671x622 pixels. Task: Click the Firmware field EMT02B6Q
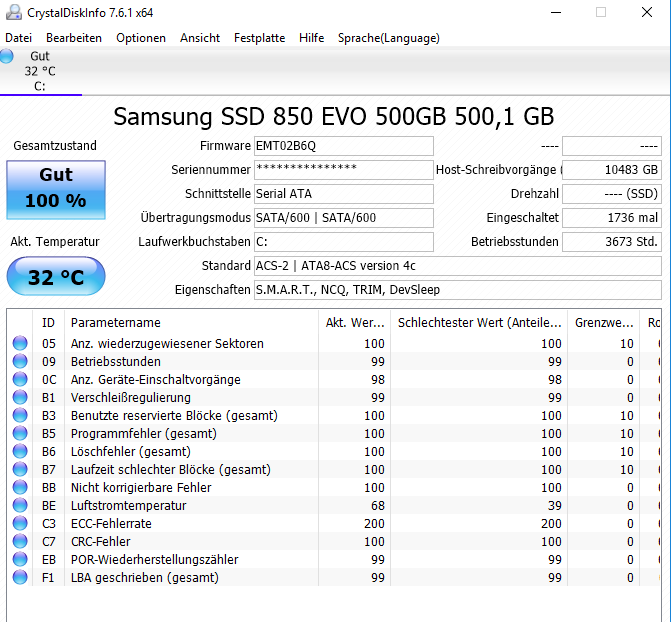coord(344,146)
